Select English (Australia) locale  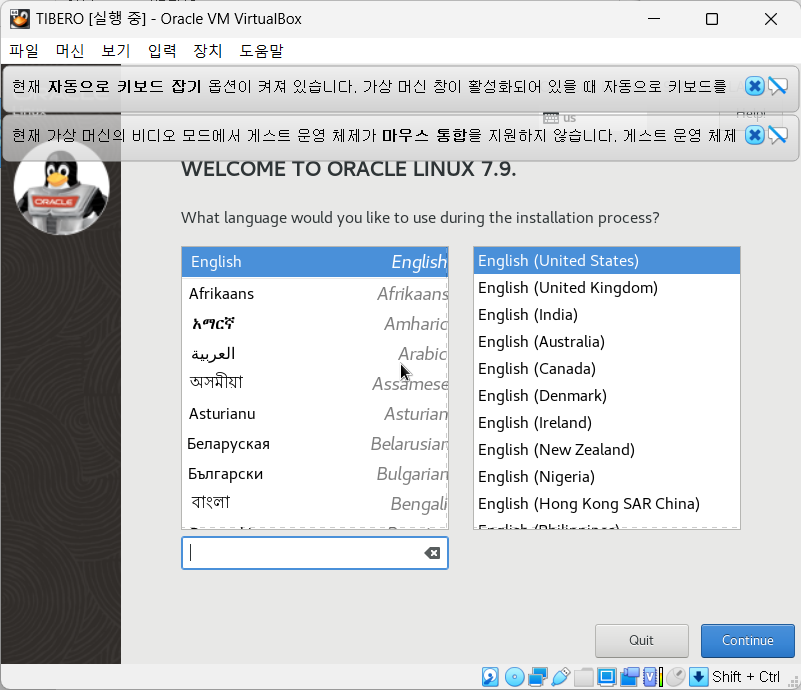tap(606, 342)
